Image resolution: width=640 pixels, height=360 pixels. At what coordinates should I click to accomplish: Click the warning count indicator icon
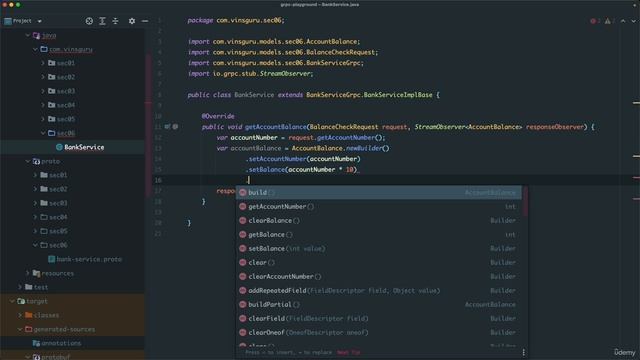pyautogui.click(x=608, y=21)
